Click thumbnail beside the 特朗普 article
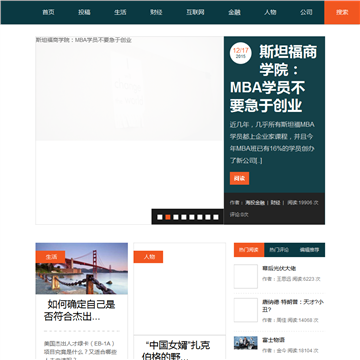The image size is (360, 360). click(x=246, y=310)
